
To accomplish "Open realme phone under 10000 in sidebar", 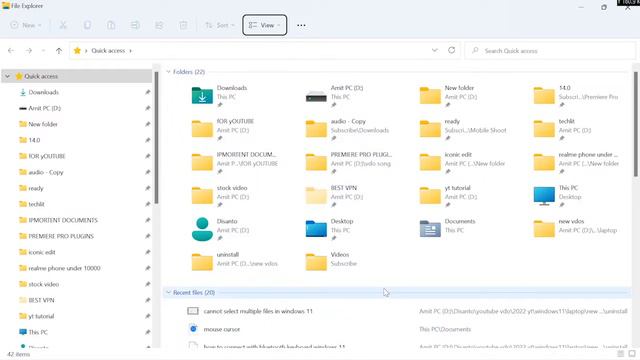I will (x=64, y=268).
